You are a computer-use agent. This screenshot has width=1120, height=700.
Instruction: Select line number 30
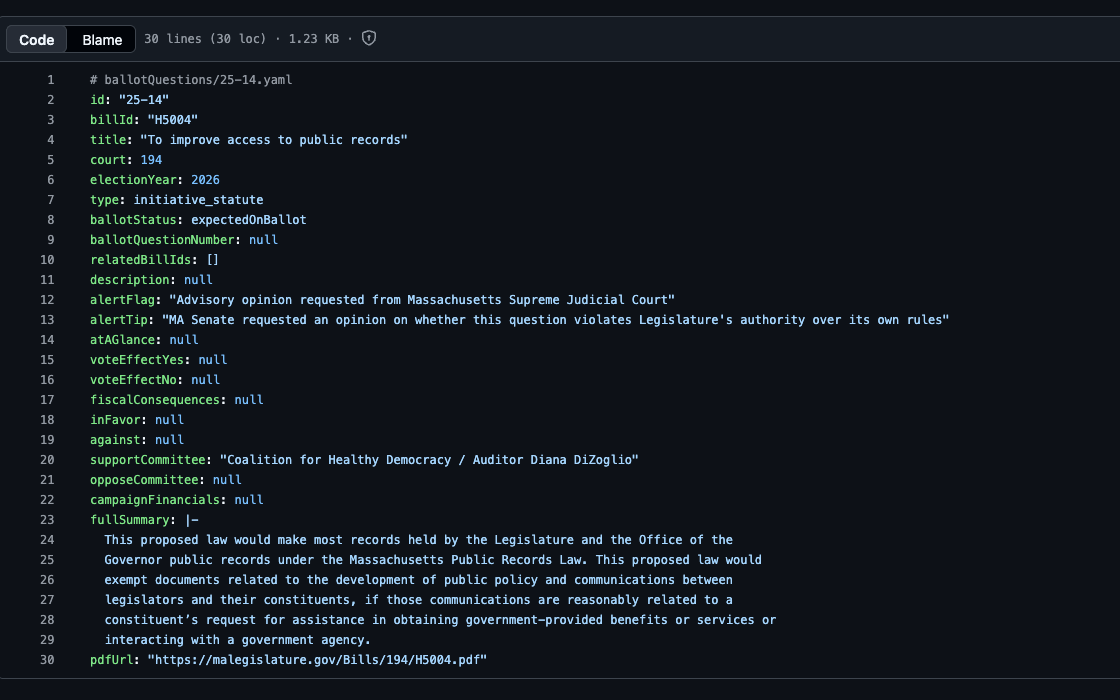[x=47, y=660]
